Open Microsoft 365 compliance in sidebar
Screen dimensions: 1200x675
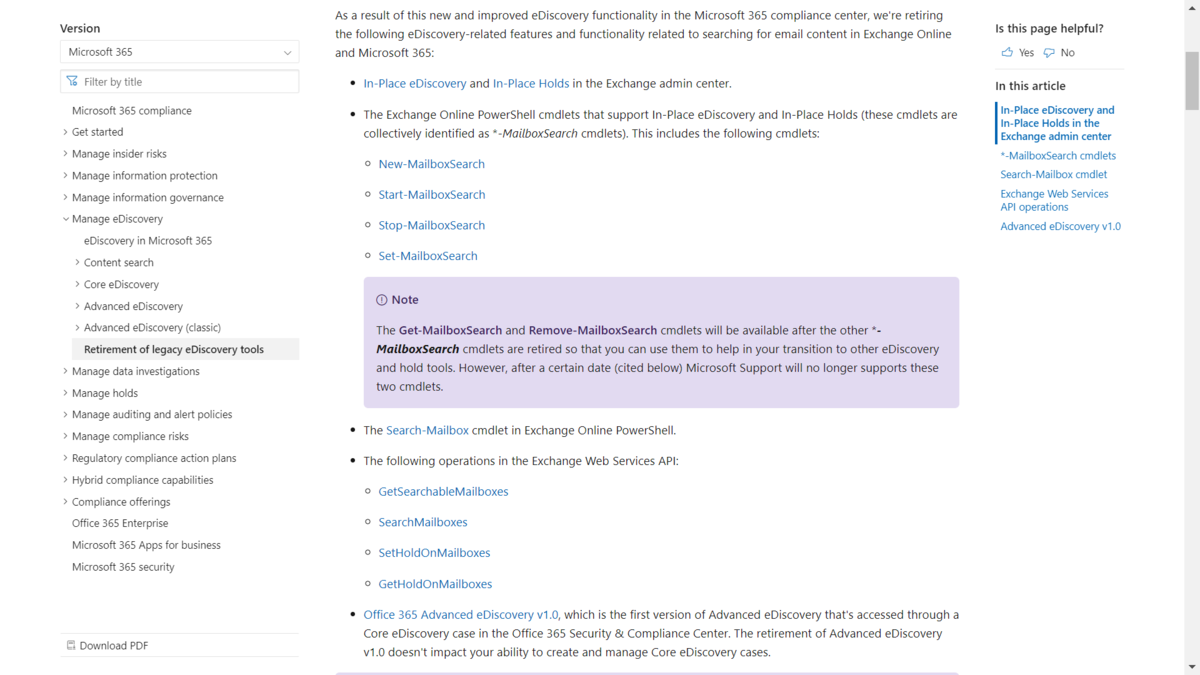click(132, 110)
